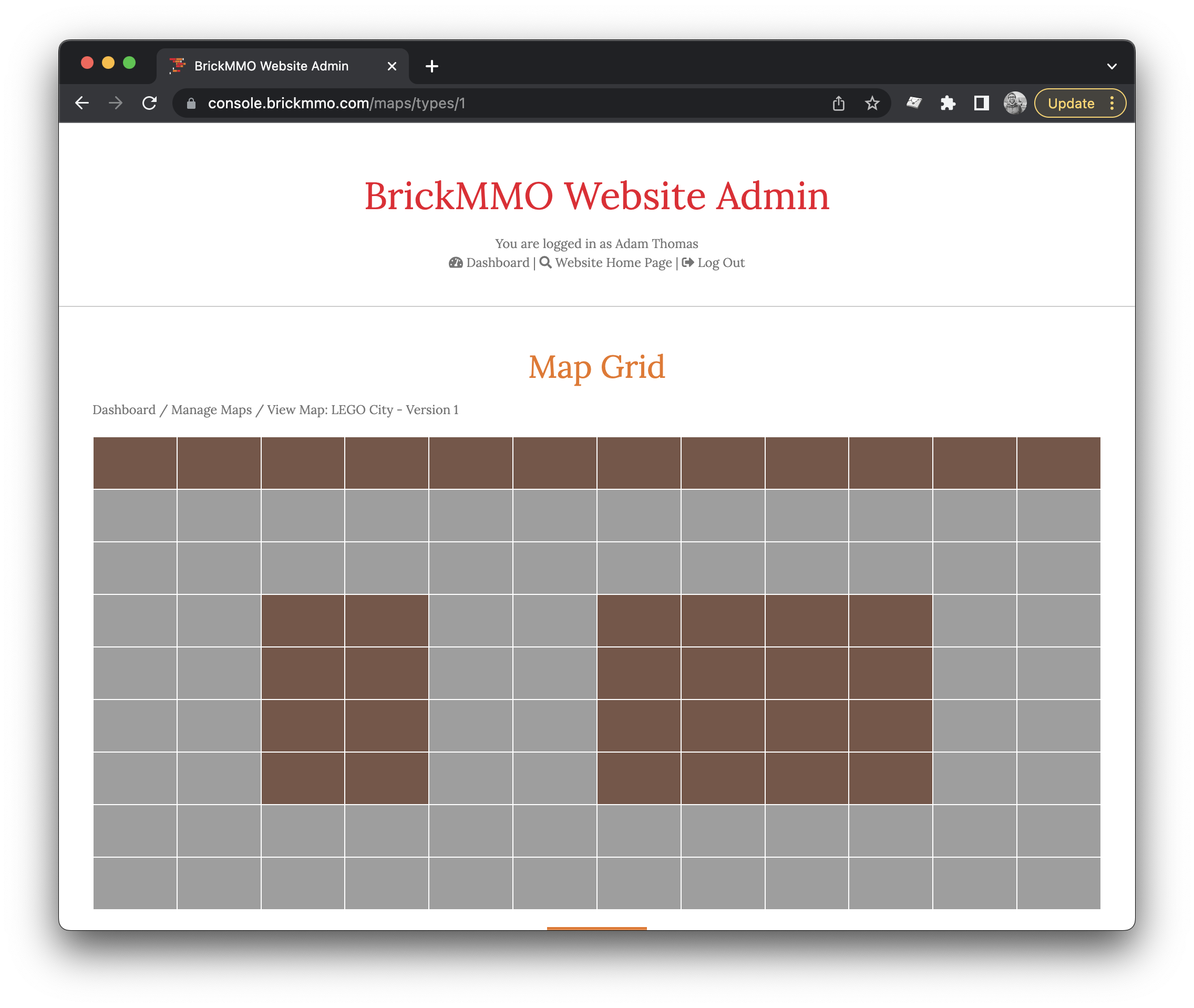Open the user profile avatar
Viewport: 1194px width, 1008px height.
pos(1015,104)
